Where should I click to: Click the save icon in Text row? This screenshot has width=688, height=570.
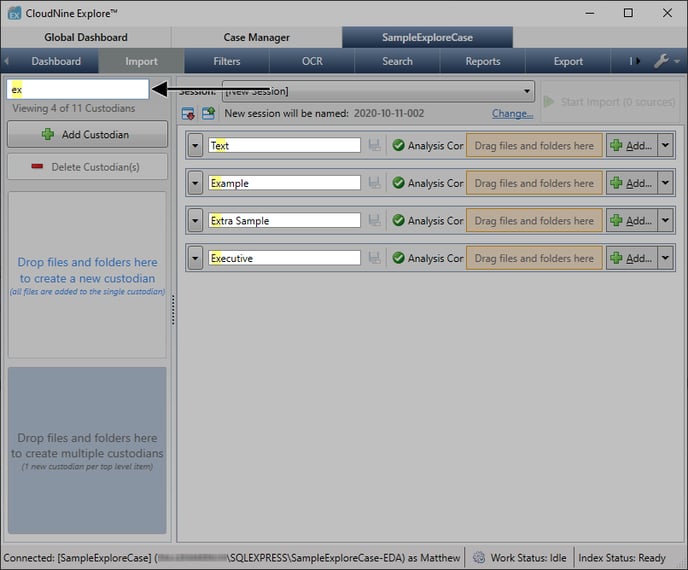pos(374,145)
